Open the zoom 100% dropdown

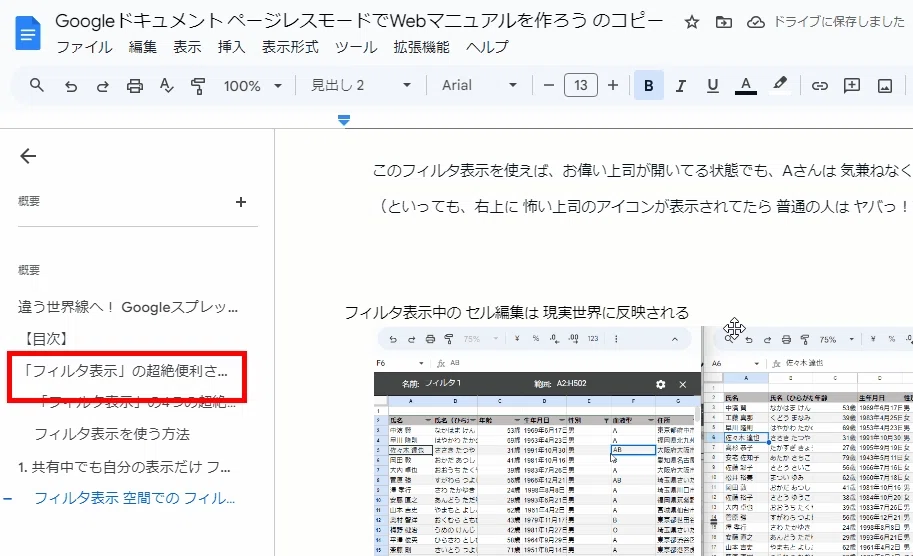pyautogui.click(x=253, y=86)
